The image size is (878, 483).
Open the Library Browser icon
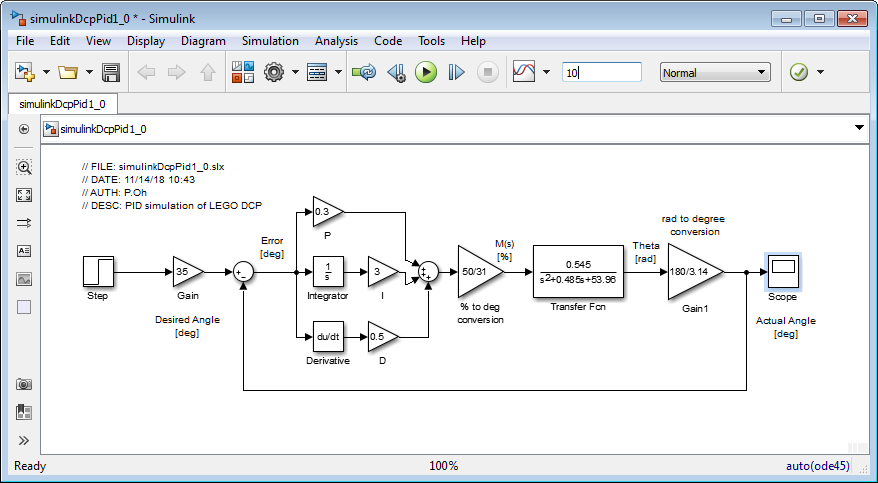tap(243, 72)
